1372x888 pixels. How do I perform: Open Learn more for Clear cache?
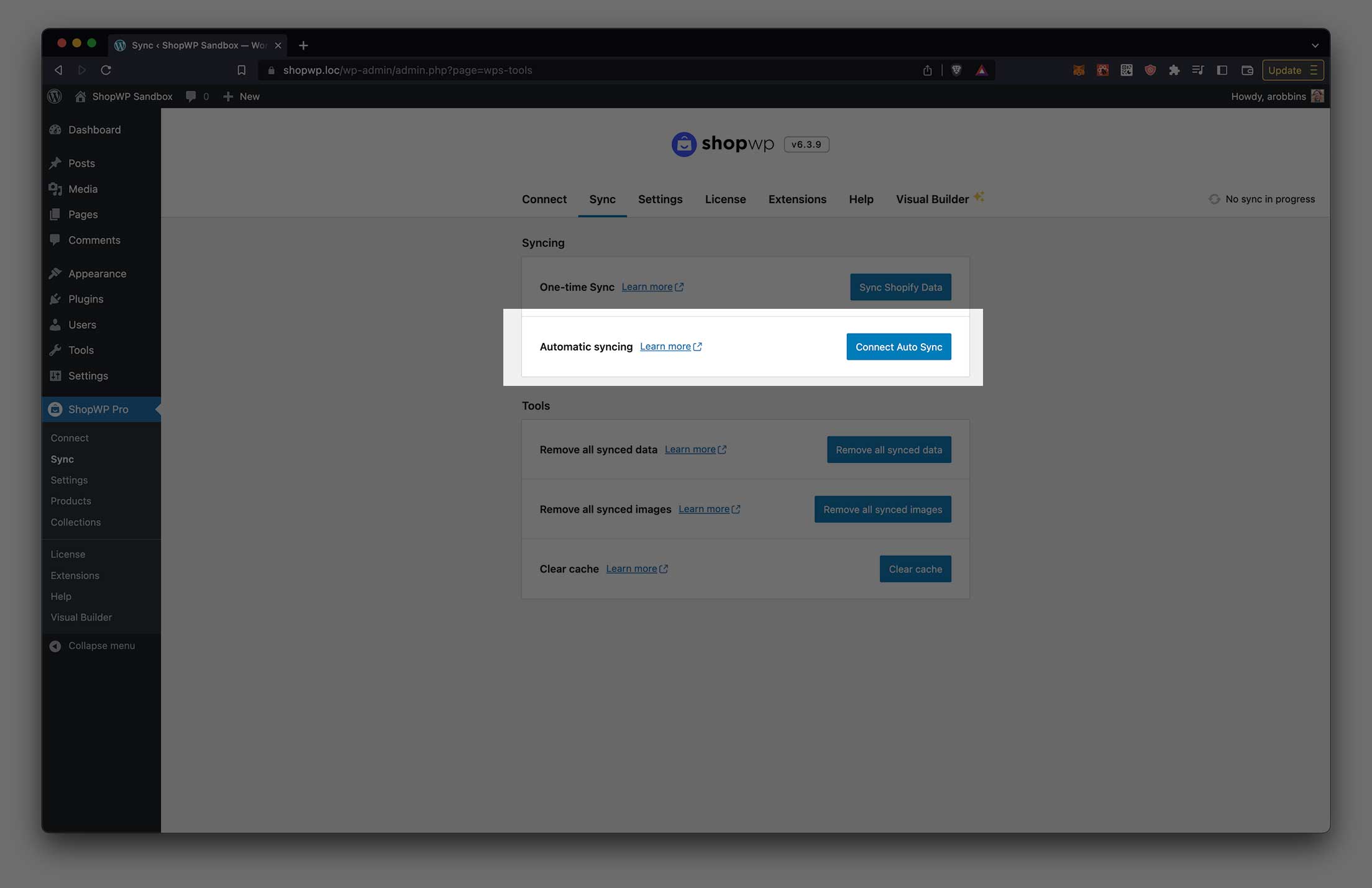637,569
